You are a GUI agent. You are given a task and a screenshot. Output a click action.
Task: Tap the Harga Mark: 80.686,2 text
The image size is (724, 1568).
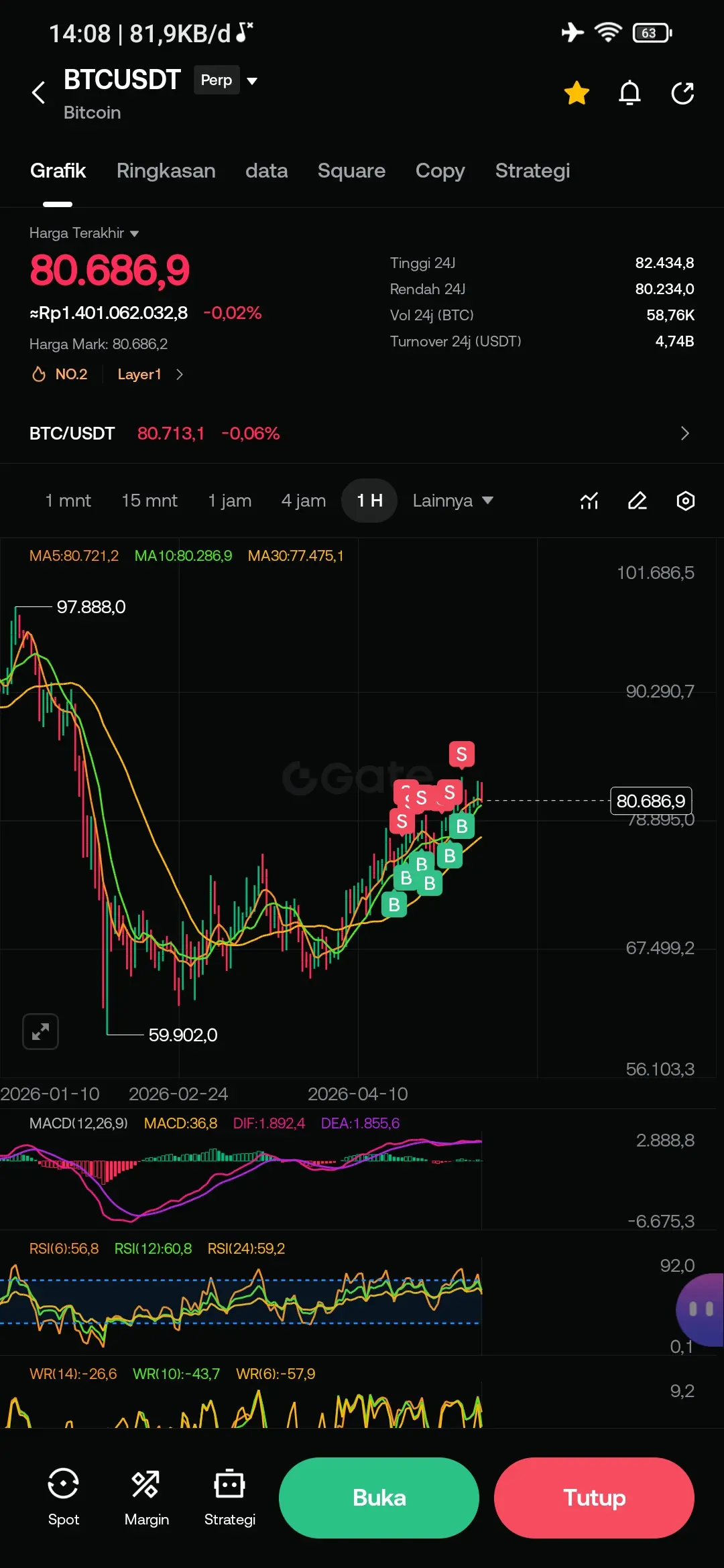pyautogui.click(x=99, y=344)
